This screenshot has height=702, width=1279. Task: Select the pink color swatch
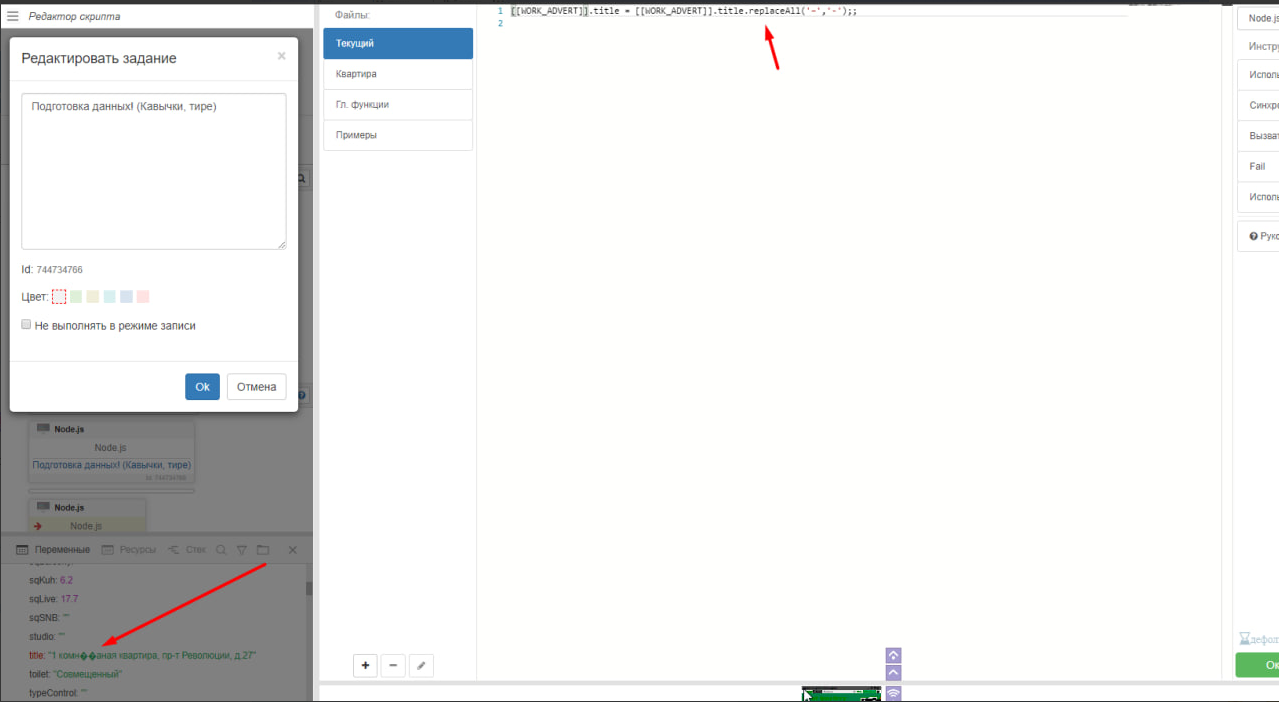point(143,297)
